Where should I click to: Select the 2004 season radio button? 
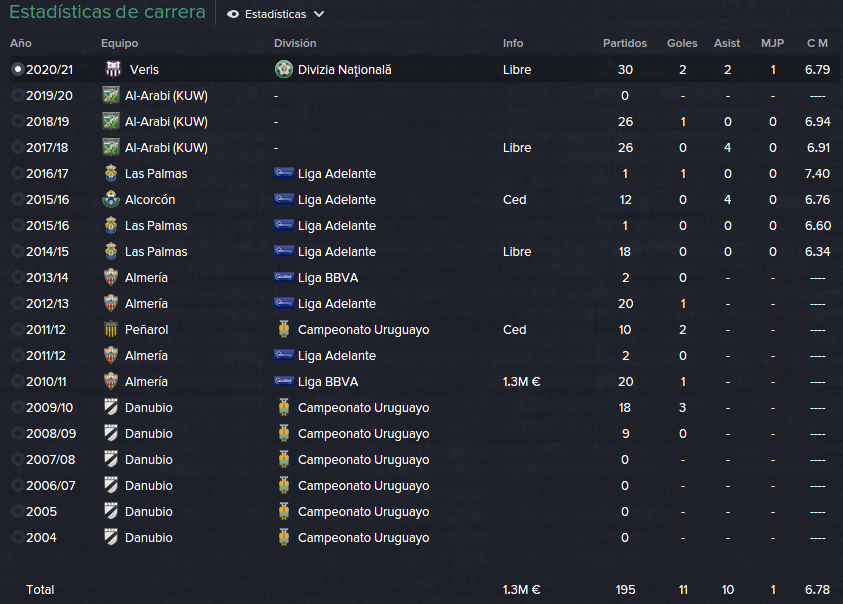click(18, 537)
